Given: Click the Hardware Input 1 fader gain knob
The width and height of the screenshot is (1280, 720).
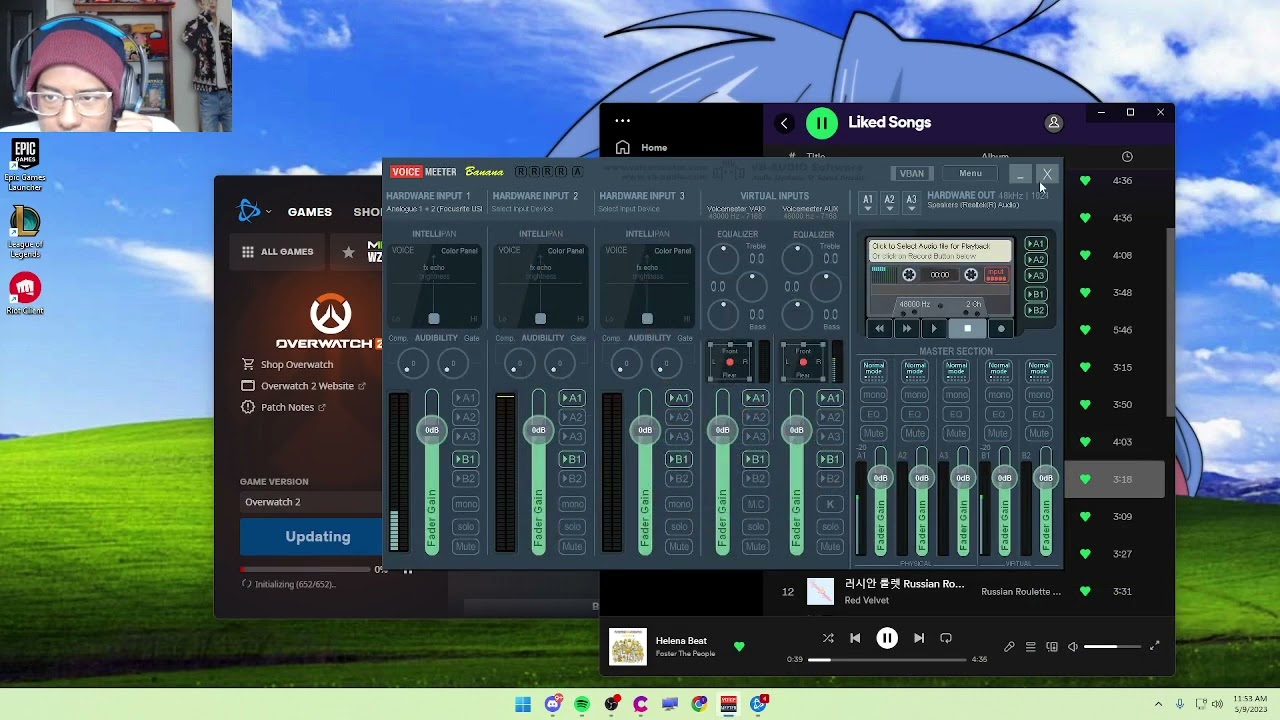Looking at the screenshot, I should click(432, 430).
